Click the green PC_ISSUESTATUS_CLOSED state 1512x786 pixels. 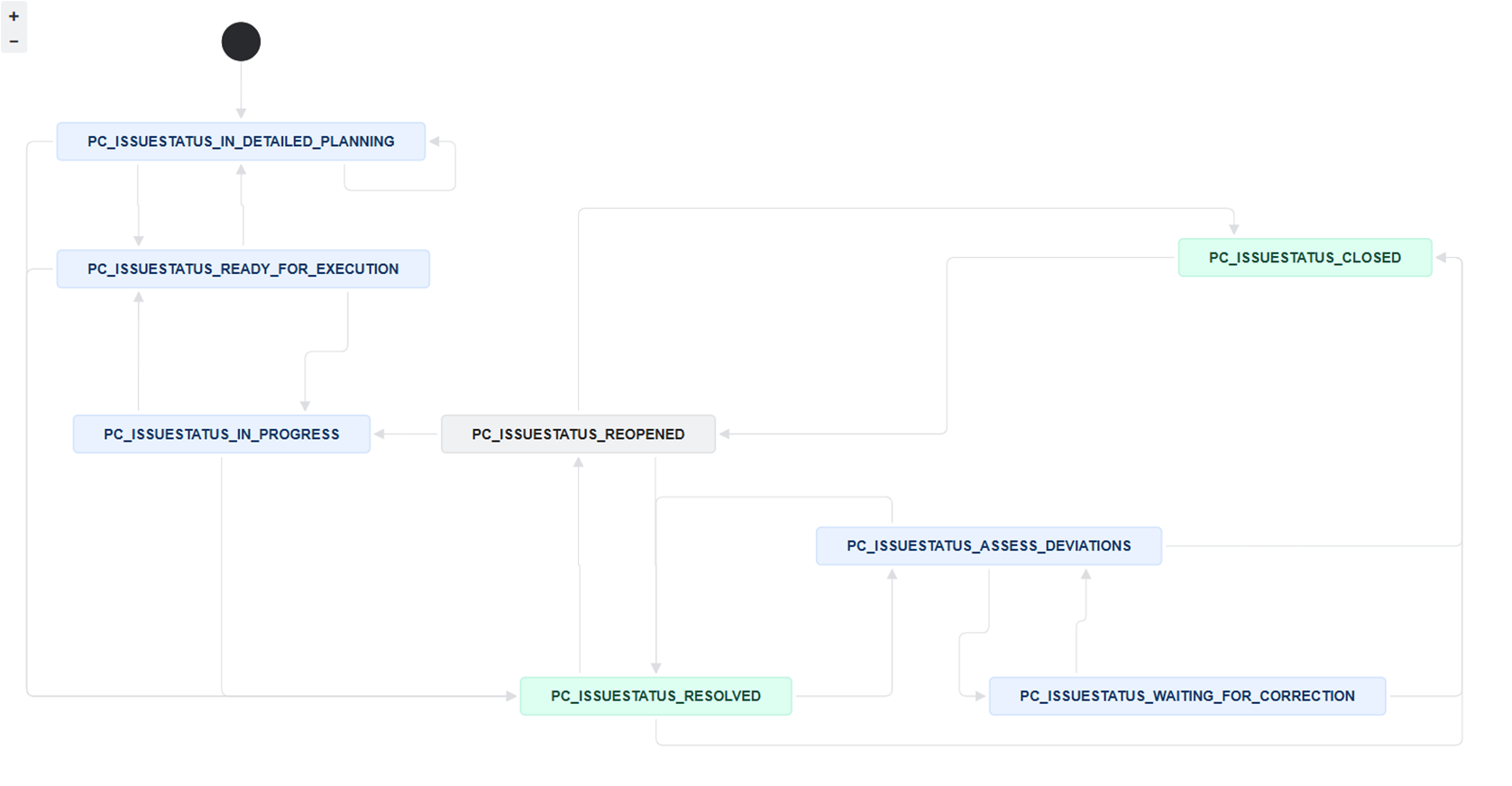(x=1305, y=258)
